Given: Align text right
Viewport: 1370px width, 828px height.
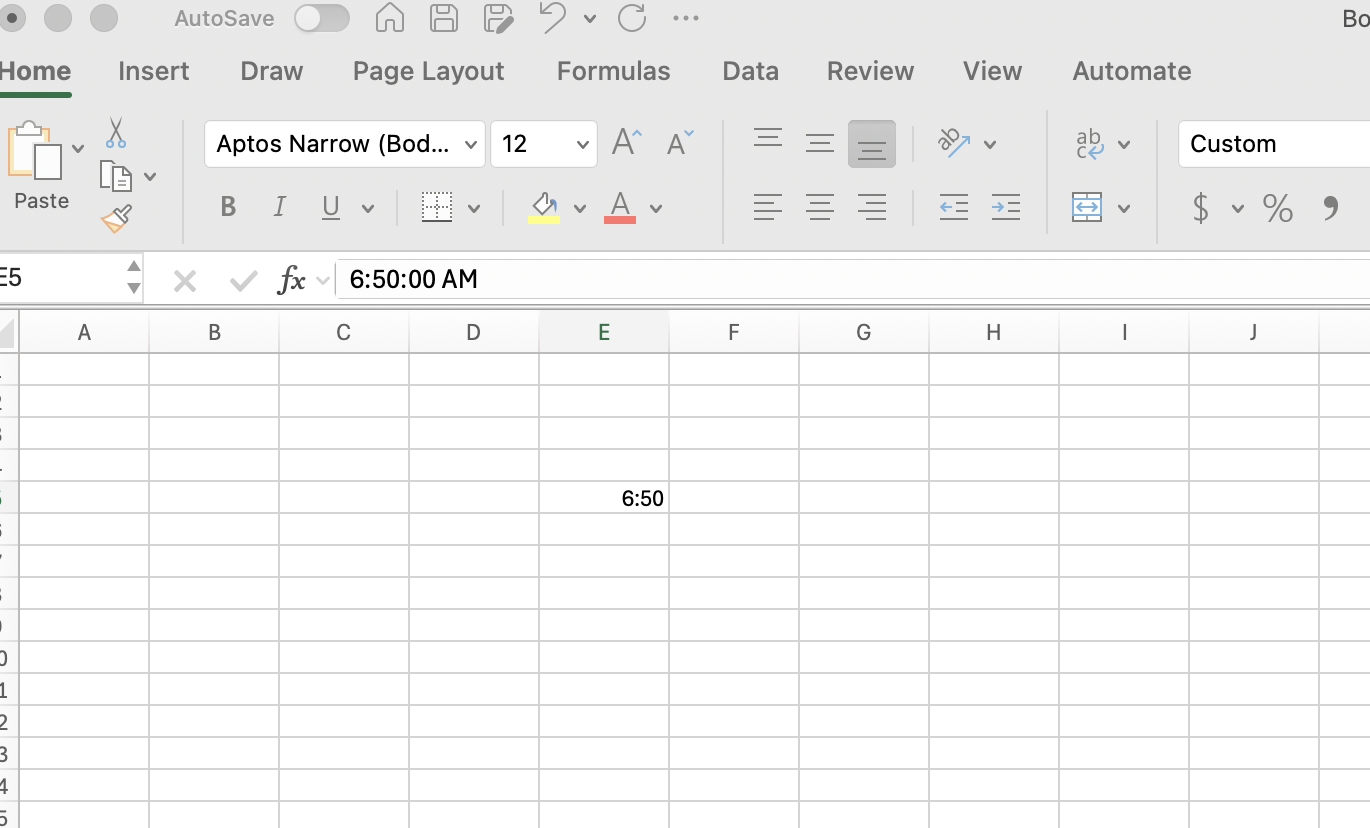Looking at the screenshot, I should click(872, 208).
